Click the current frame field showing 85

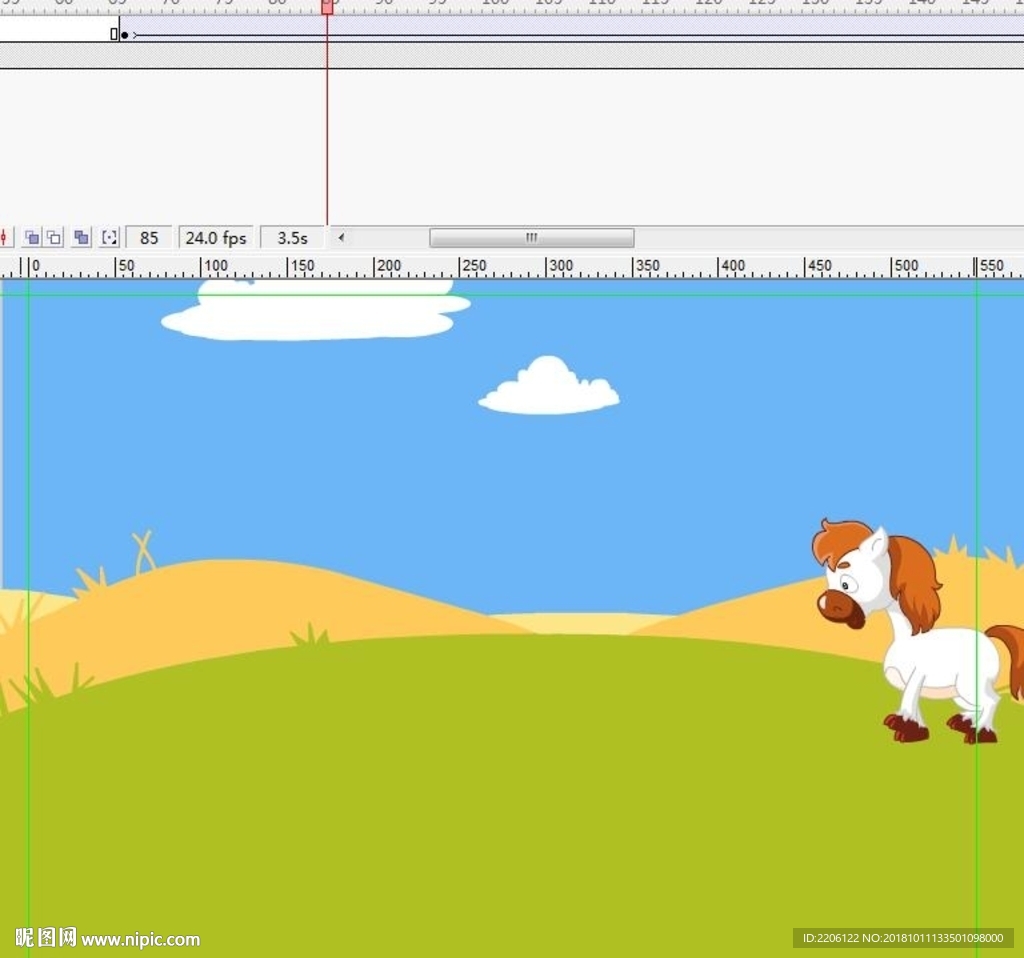click(149, 238)
